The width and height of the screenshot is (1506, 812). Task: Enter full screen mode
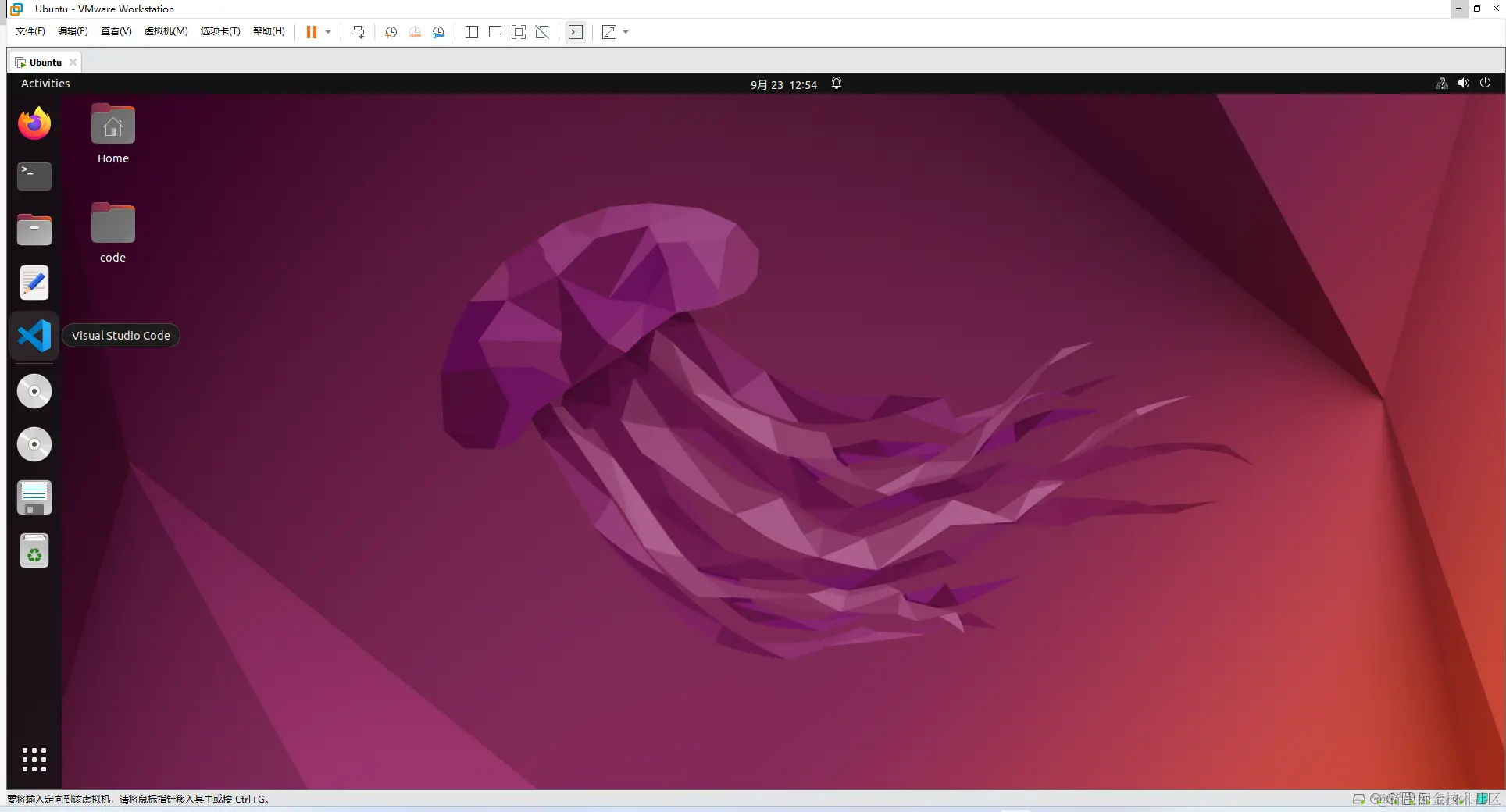[x=519, y=32]
